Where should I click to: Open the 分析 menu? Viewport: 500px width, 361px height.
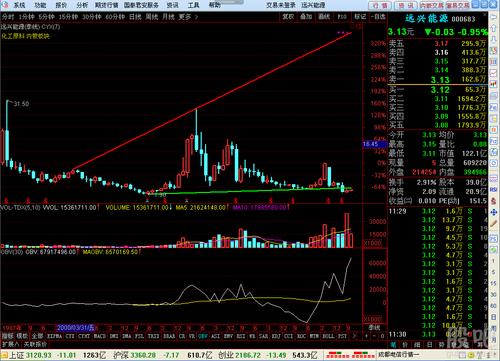(82, 5)
